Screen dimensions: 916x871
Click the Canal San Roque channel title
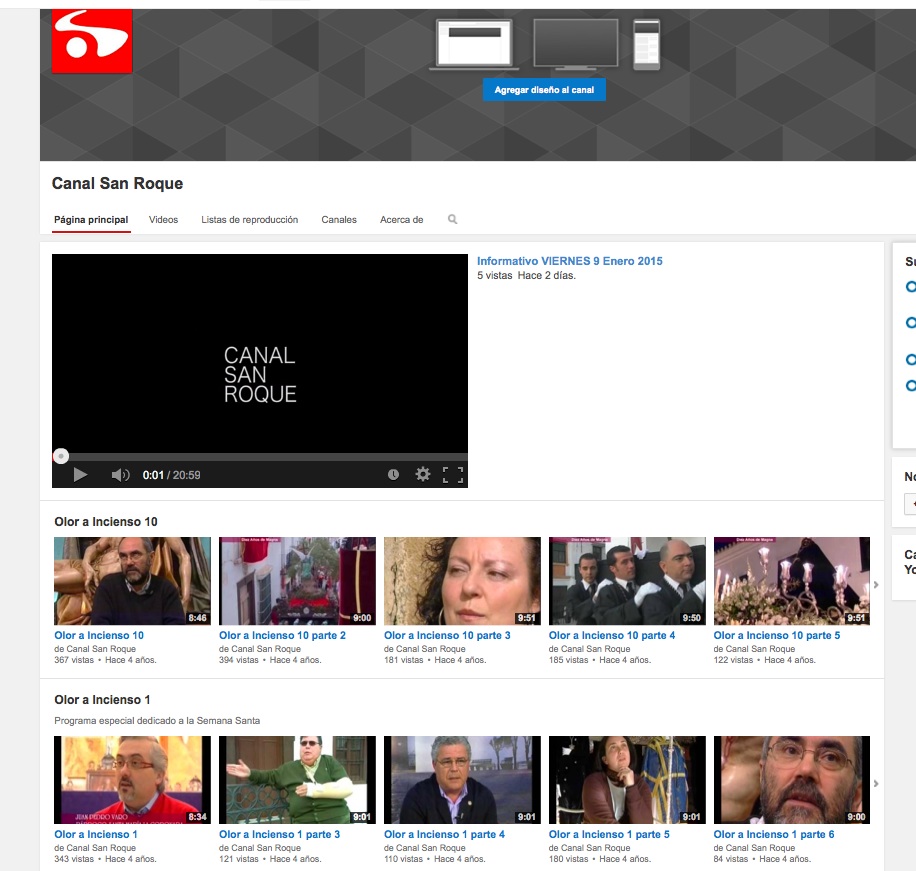[117, 183]
